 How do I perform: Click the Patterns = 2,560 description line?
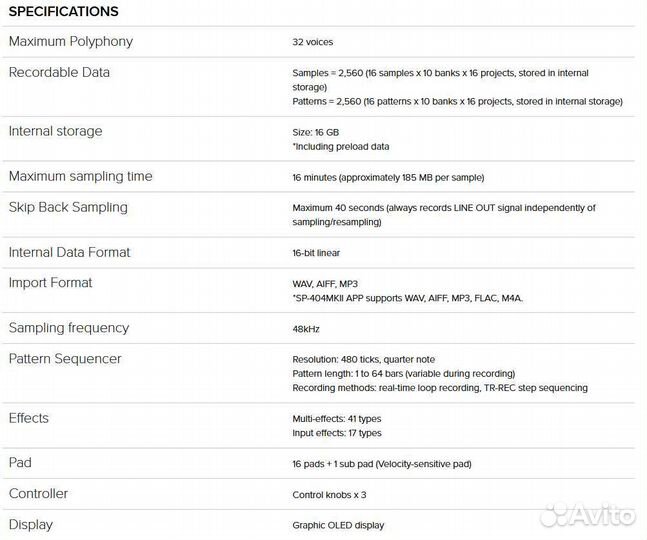click(x=457, y=101)
